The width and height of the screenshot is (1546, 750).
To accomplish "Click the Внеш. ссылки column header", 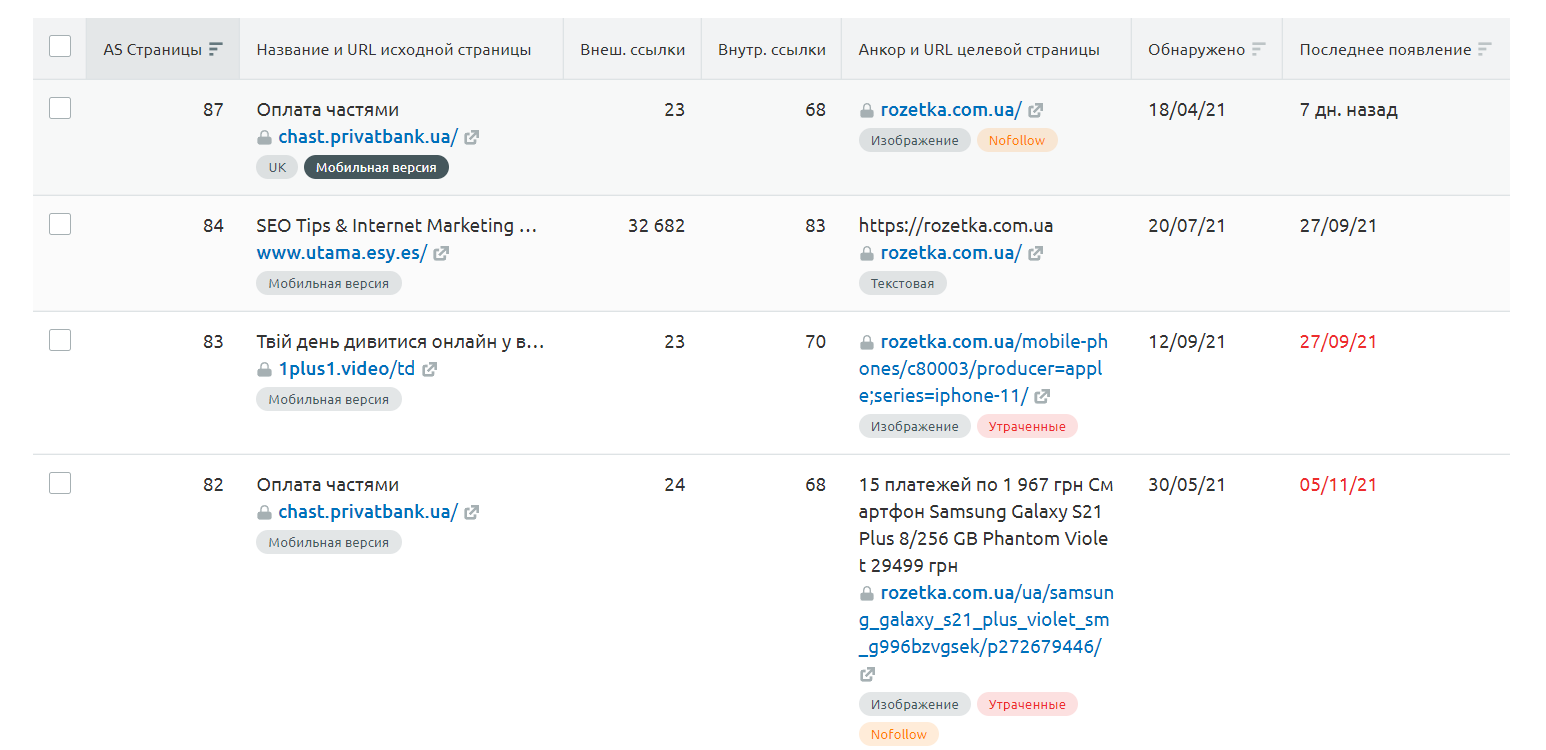I will [633, 49].
